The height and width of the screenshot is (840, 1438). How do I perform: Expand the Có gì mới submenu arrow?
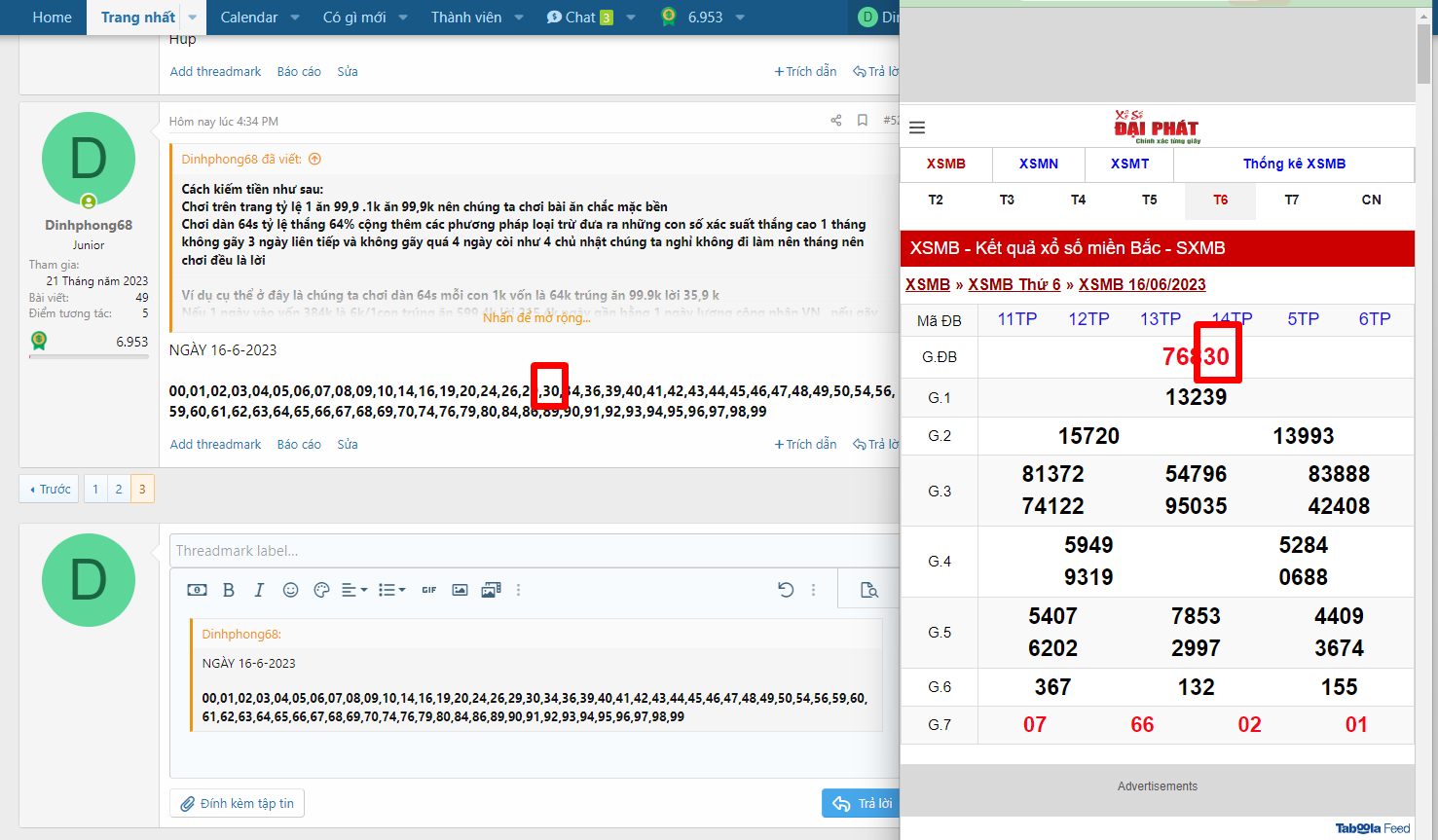pyautogui.click(x=403, y=18)
